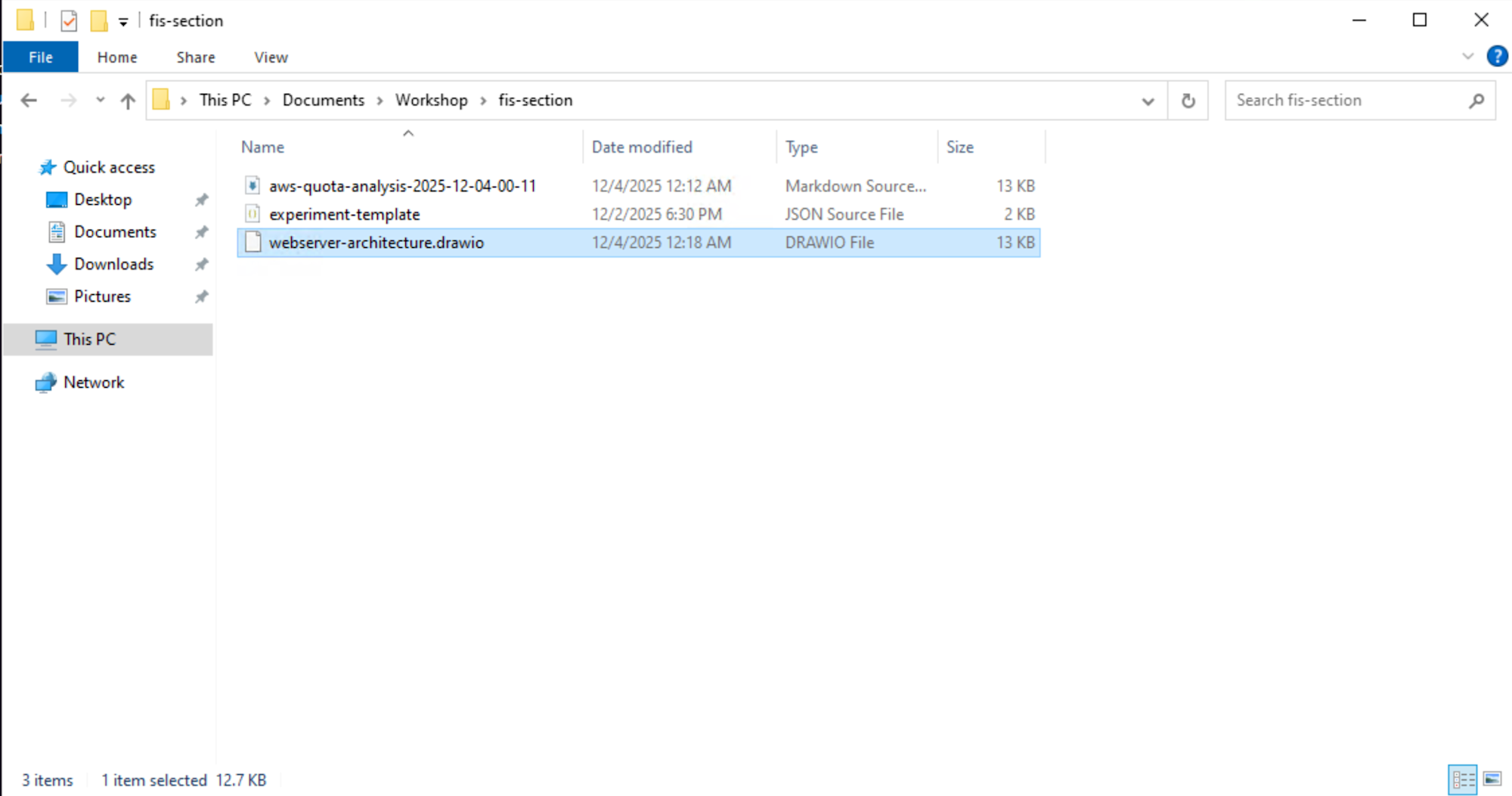
Task: Click the Properties checkmark in Quick Access Toolbar
Action: click(68, 20)
